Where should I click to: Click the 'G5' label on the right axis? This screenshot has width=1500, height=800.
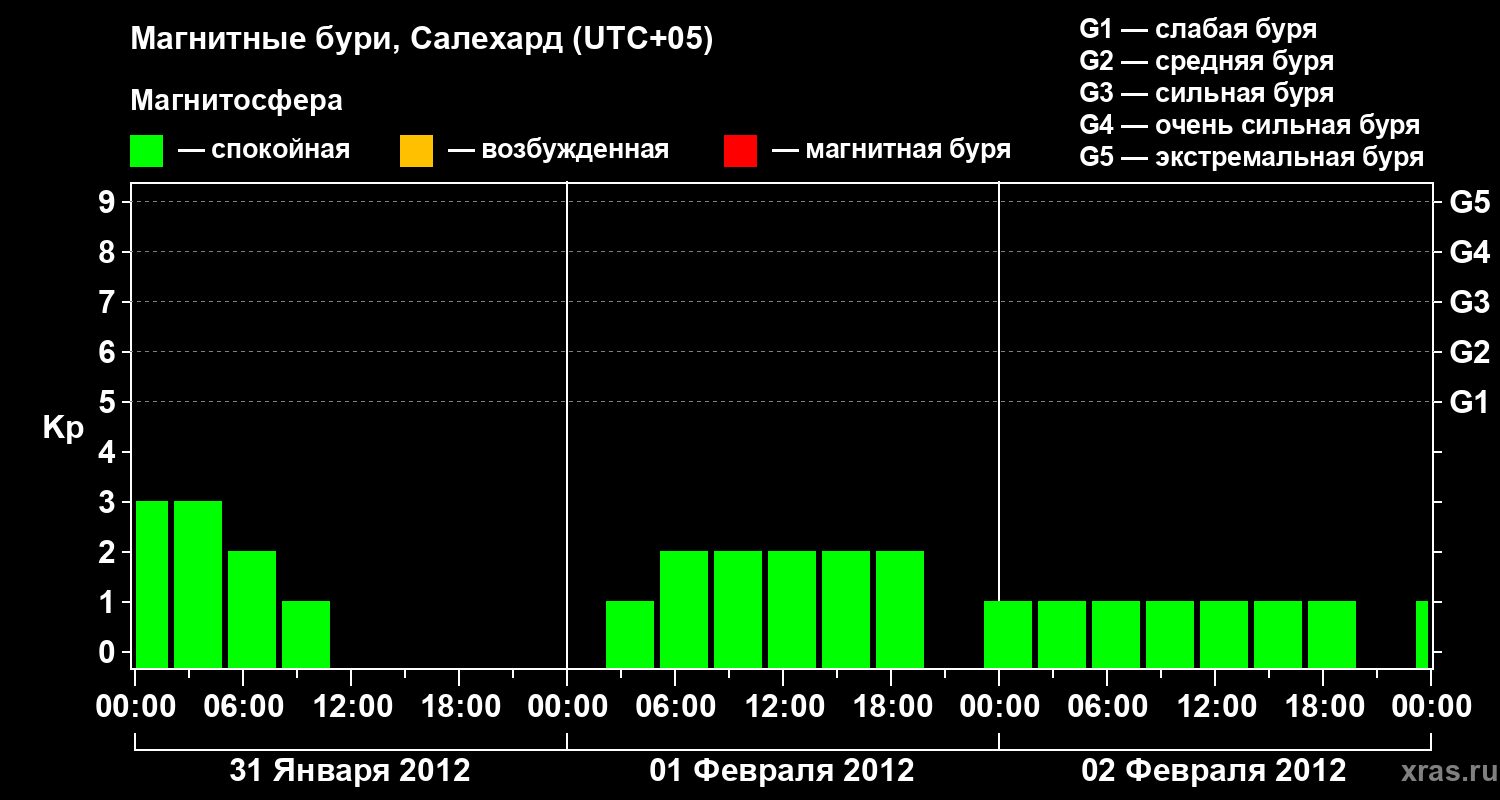click(x=1470, y=202)
